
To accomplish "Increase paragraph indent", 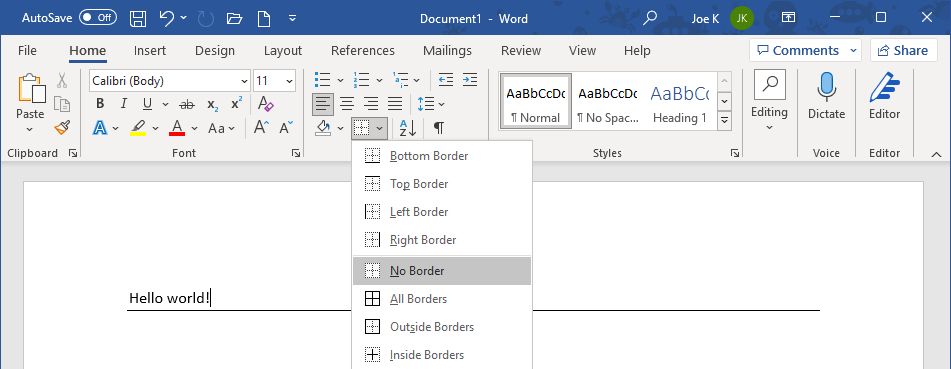I will pyautogui.click(x=469, y=80).
